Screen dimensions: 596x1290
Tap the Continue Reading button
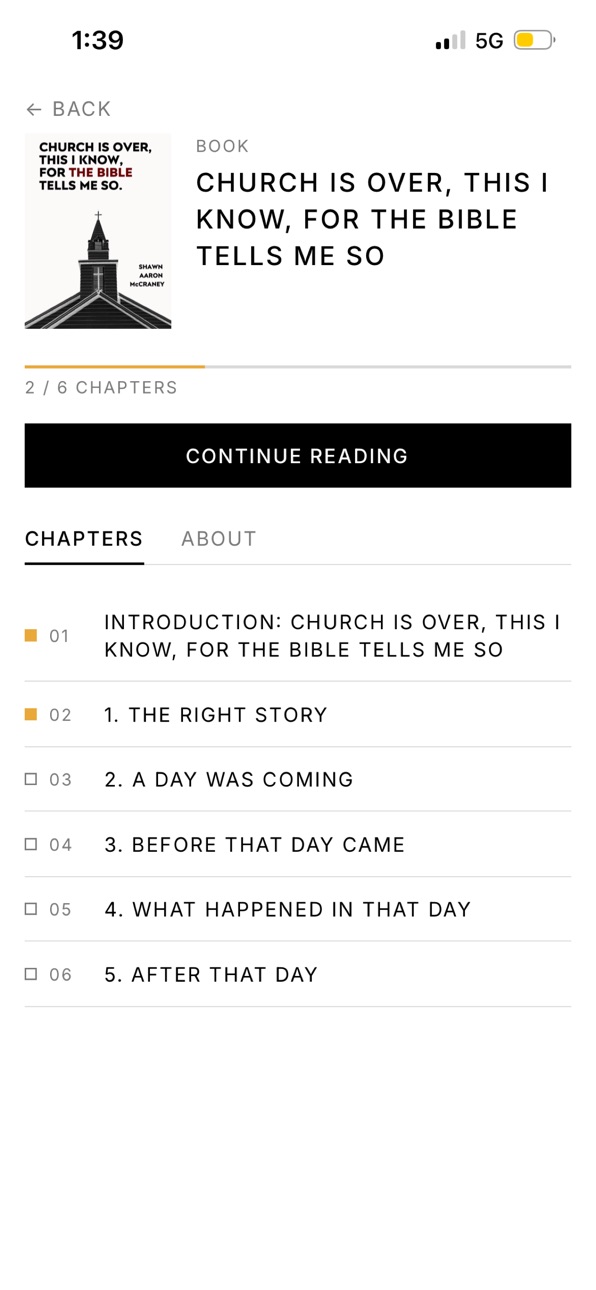tap(298, 456)
